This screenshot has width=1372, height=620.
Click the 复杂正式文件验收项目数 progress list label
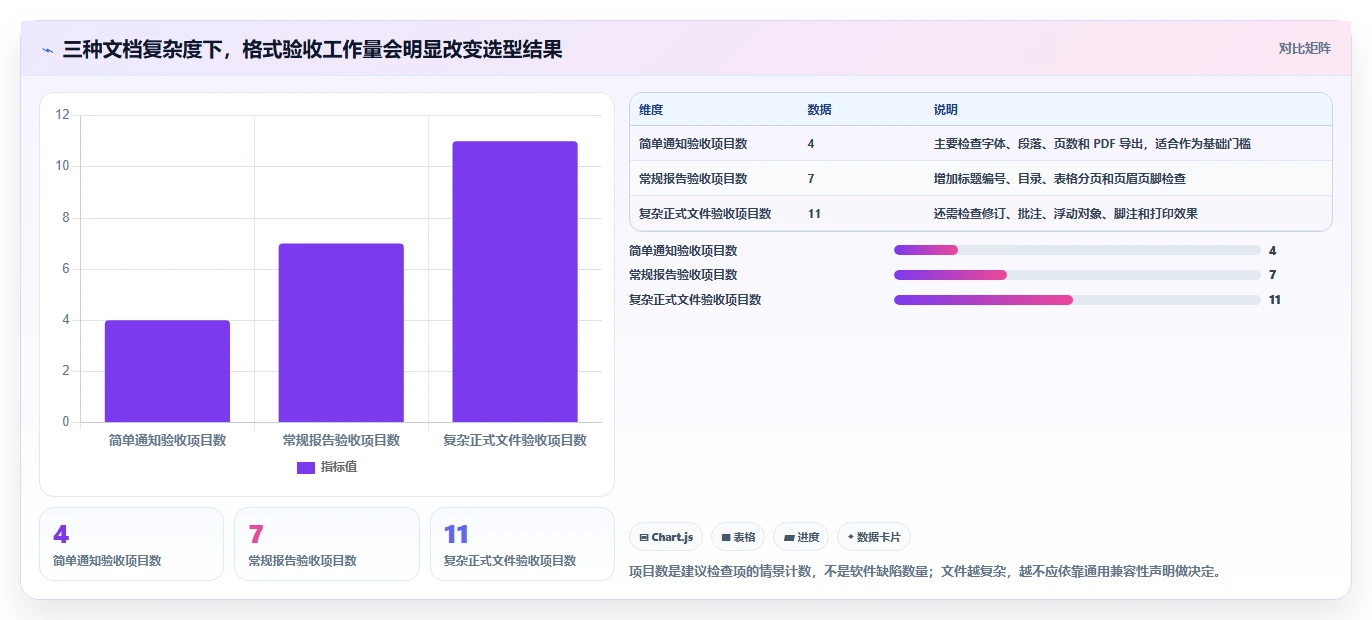click(x=695, y=300)
